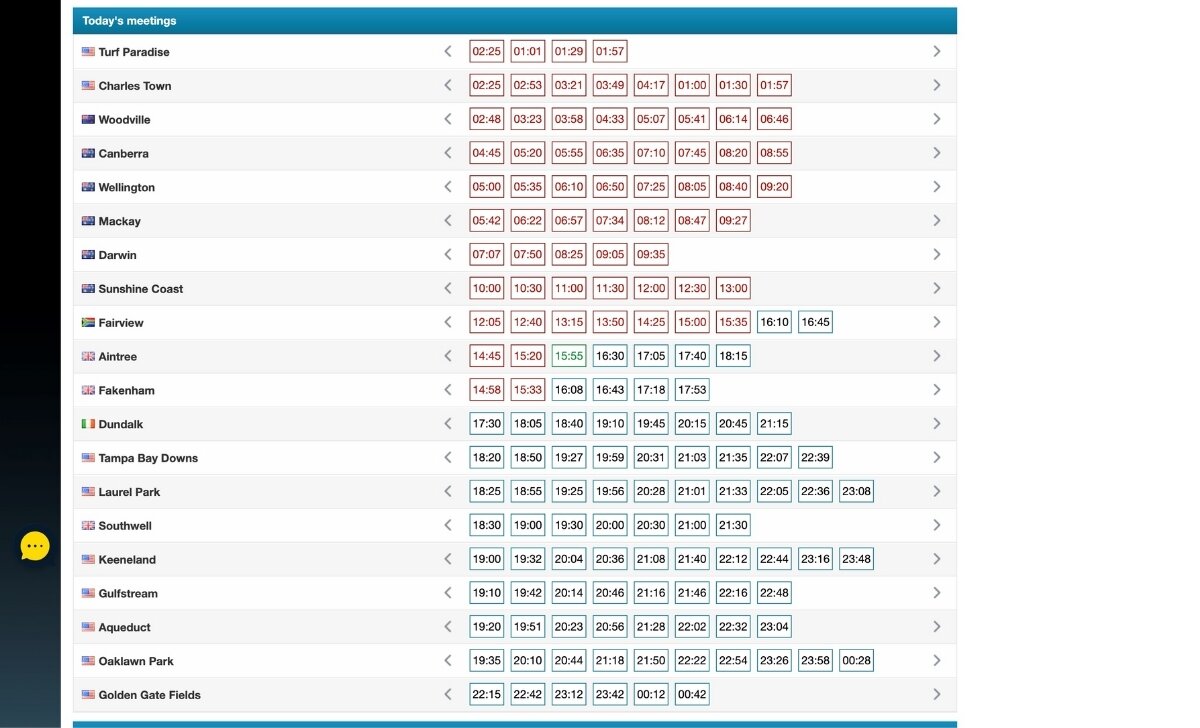Click the Today's meetings header bar

[x=515, y=20]
